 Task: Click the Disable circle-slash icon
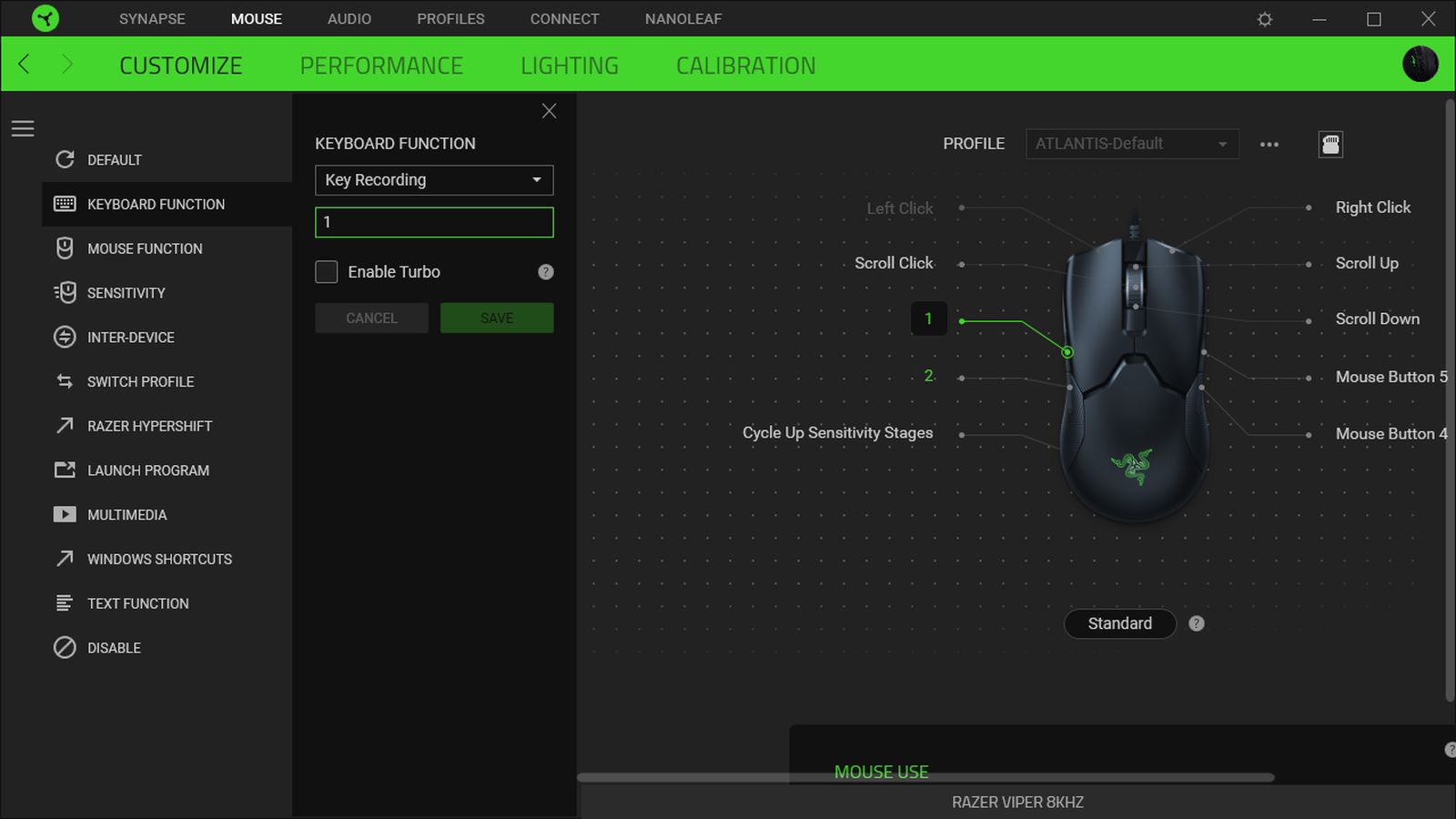point(65,647)
